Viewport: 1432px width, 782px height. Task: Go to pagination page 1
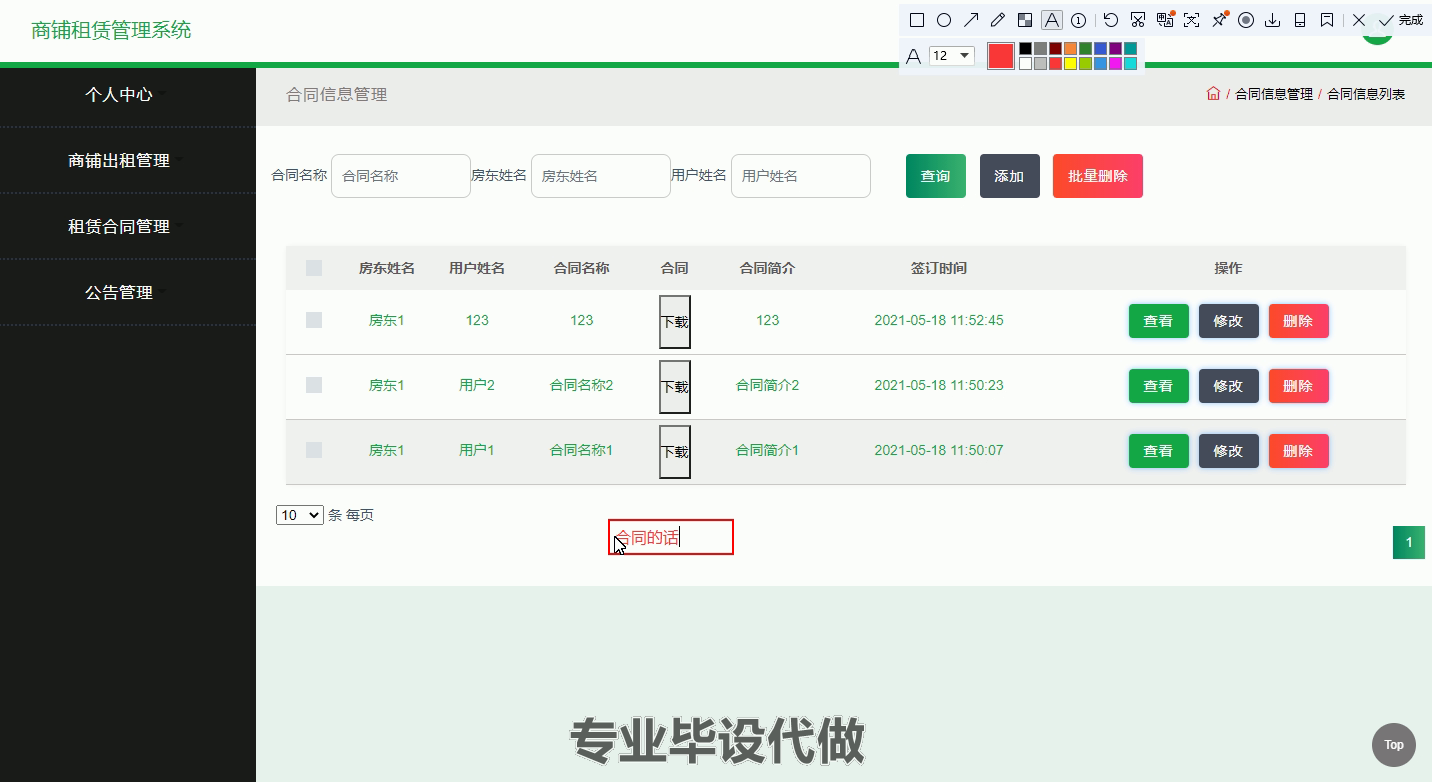pyautogui.click(x=1409, y=542)
